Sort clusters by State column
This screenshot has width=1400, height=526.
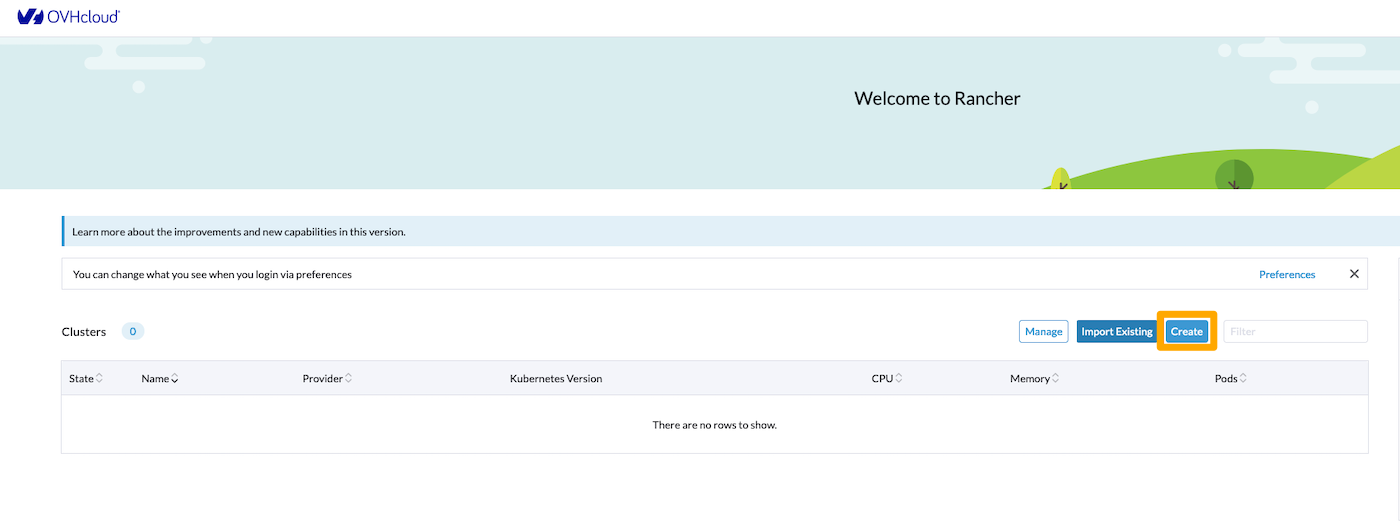point(85,379)
